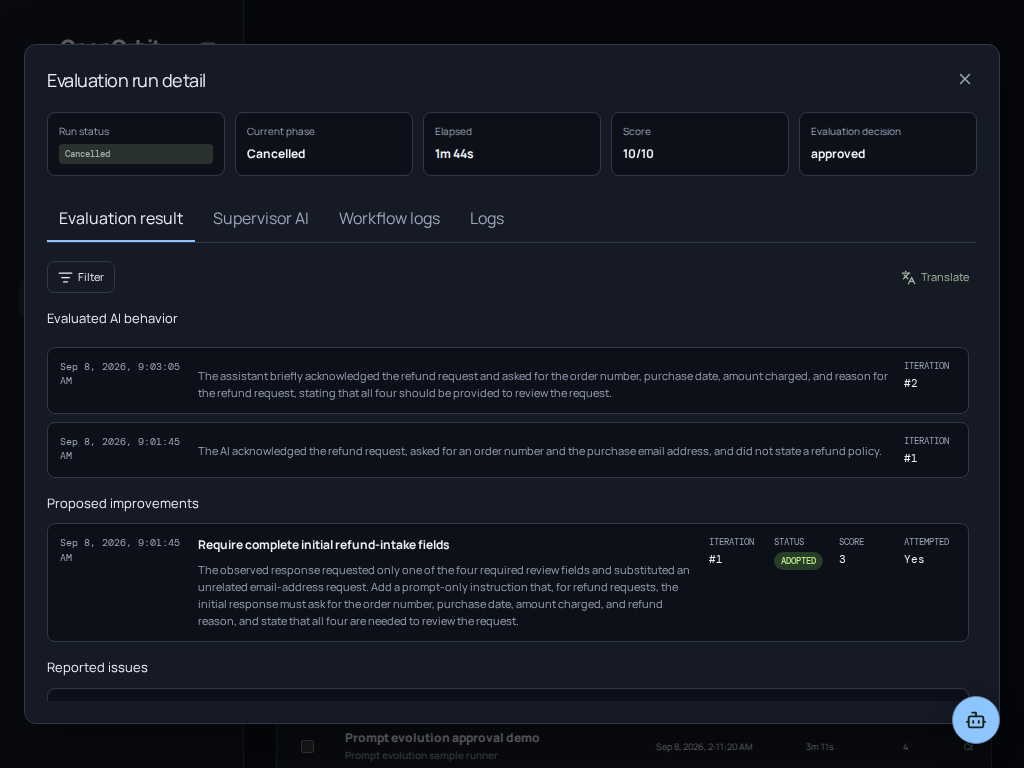Click the Reported issues heading
The height and width of the screenshot is (768, 1024).
(97, 667)
